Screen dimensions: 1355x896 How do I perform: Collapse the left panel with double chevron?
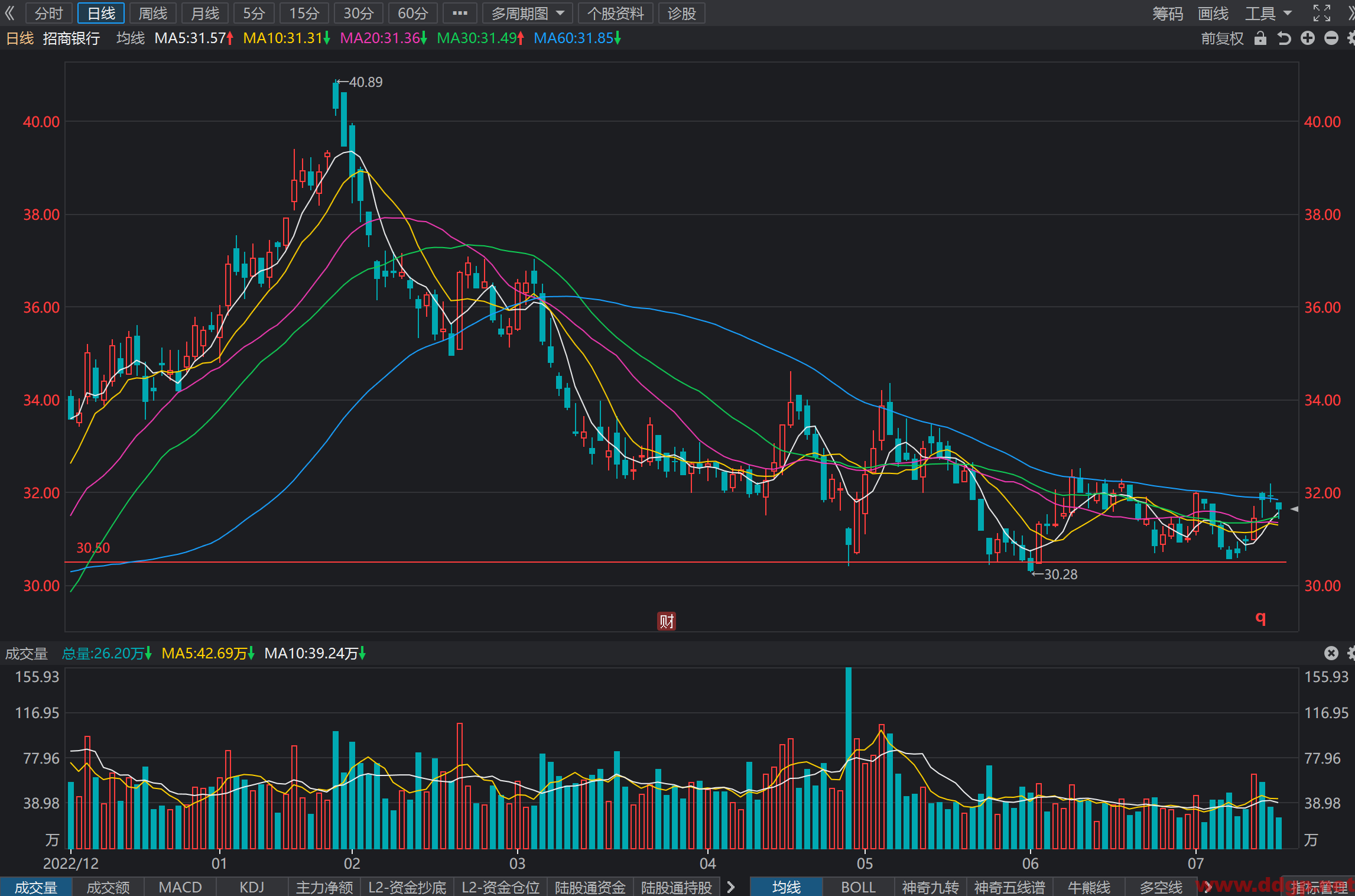pyautogui.click(x=10, y=13)
